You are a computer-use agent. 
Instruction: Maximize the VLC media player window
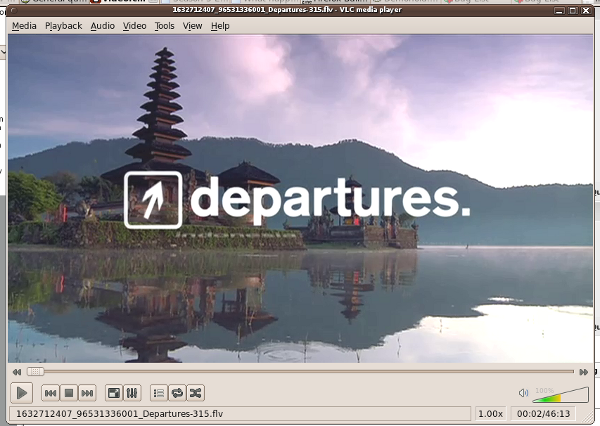pos(572,10)
